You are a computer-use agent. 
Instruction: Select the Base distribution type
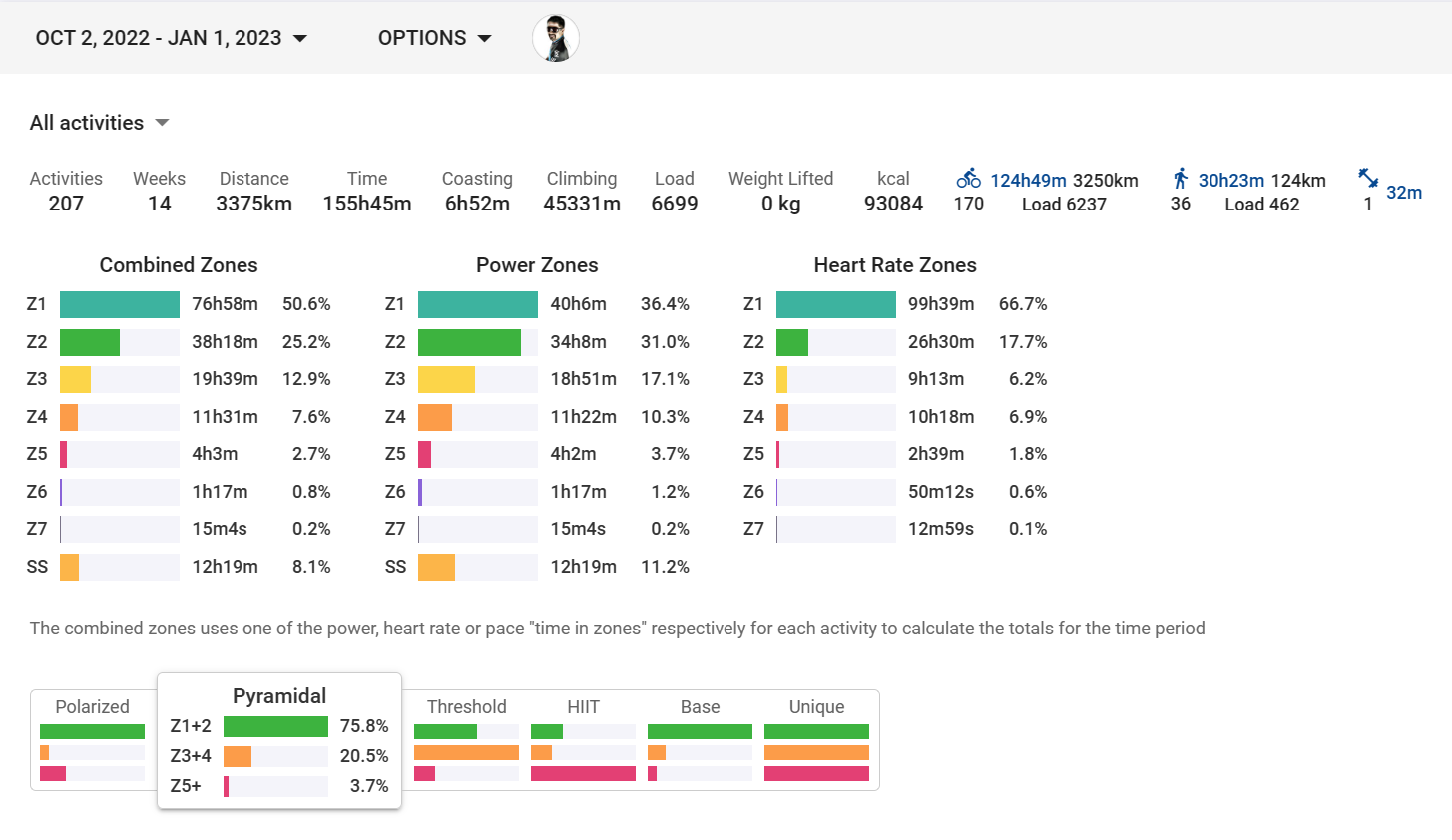(700, 738)
